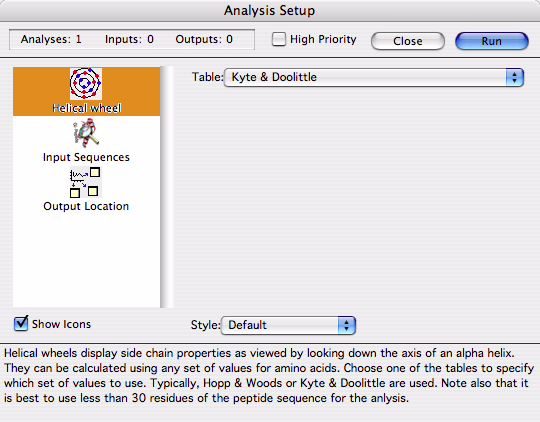Select the Output Location label

pyautogui.click(x=86, y=206)
